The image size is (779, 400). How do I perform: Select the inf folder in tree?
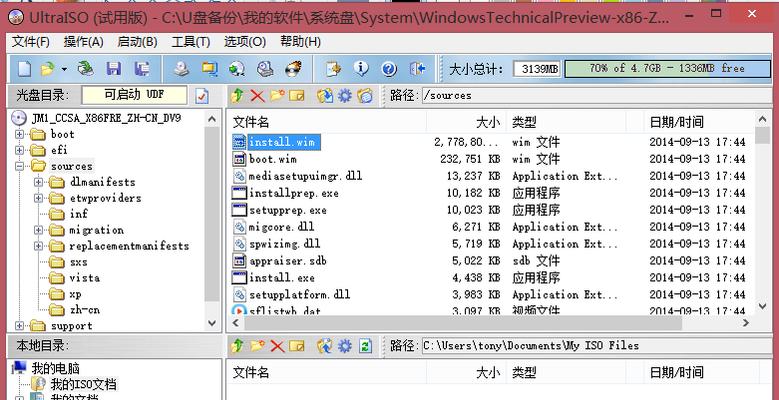pyautogui.click(x=78, y=214)
